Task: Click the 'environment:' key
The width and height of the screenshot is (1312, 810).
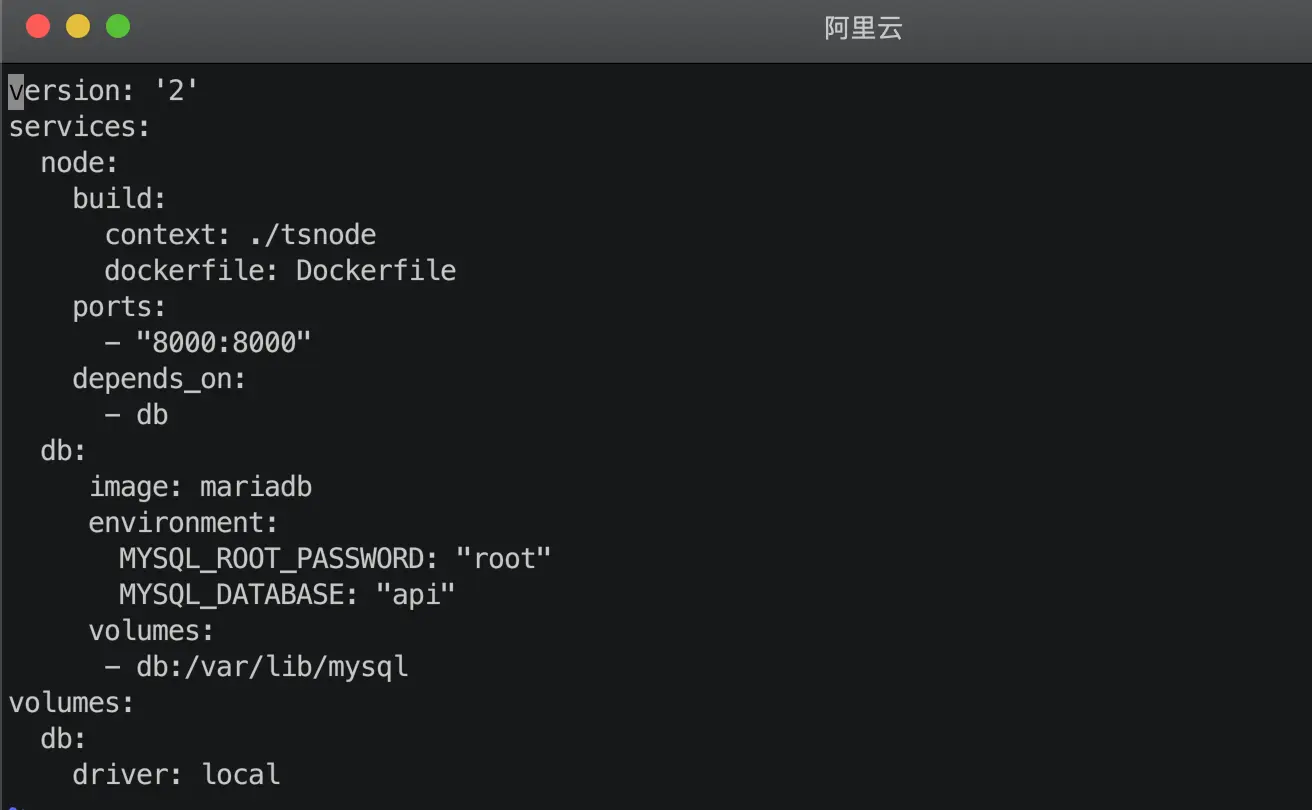Action: click(183, 523)
